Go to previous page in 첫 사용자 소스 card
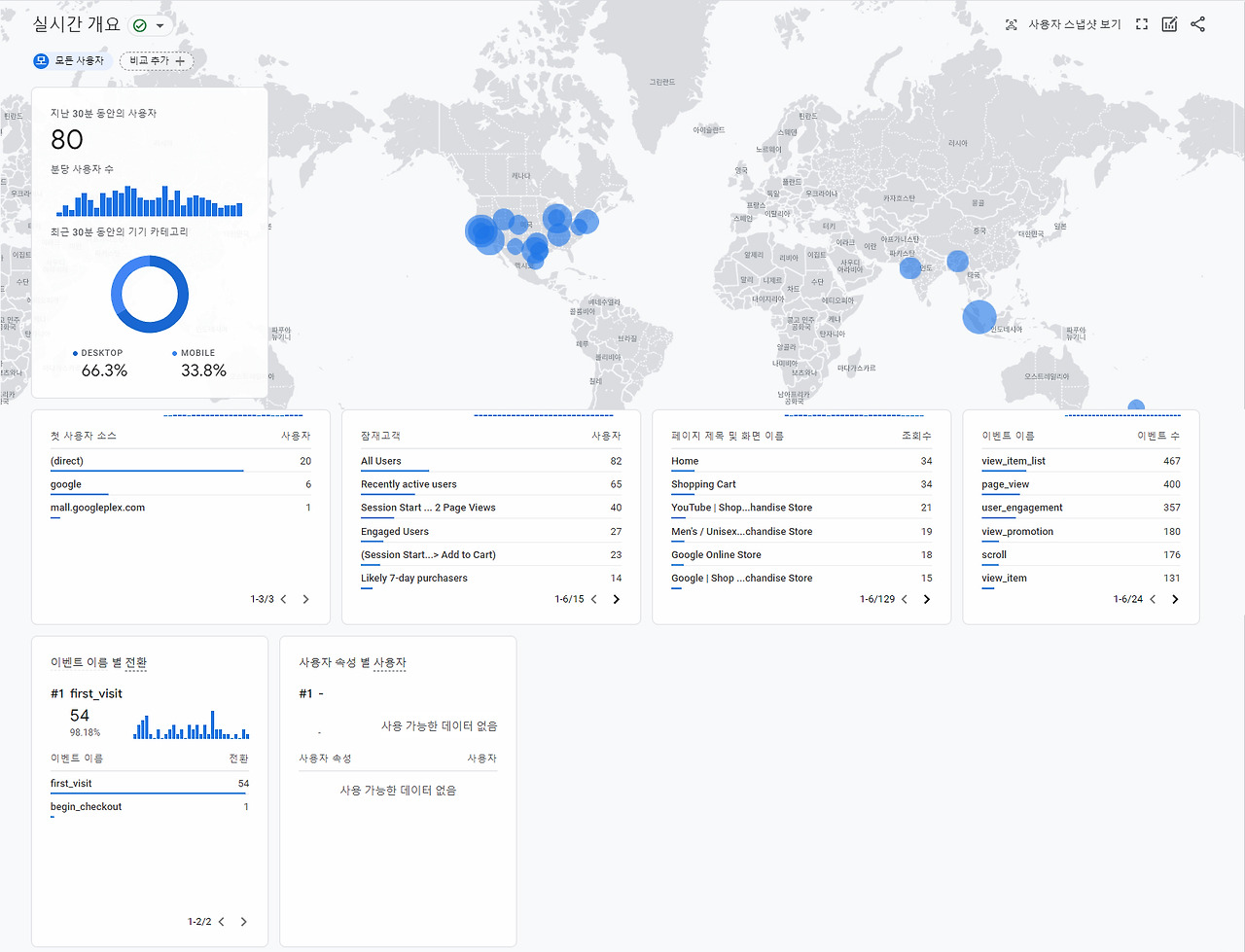Image resolution: width=1245 pixels, height=952 pixels. coord(283,599)
